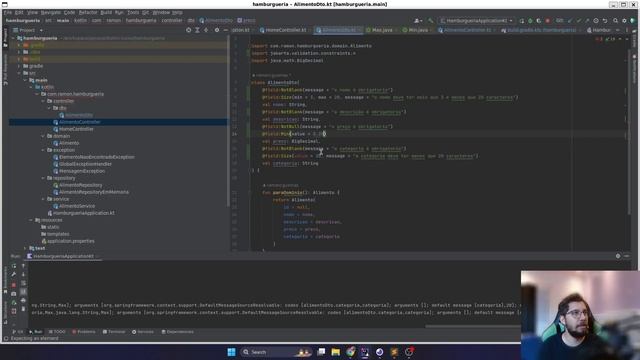
Task: Click the Build project hammer icon
Action: (431, 20)
